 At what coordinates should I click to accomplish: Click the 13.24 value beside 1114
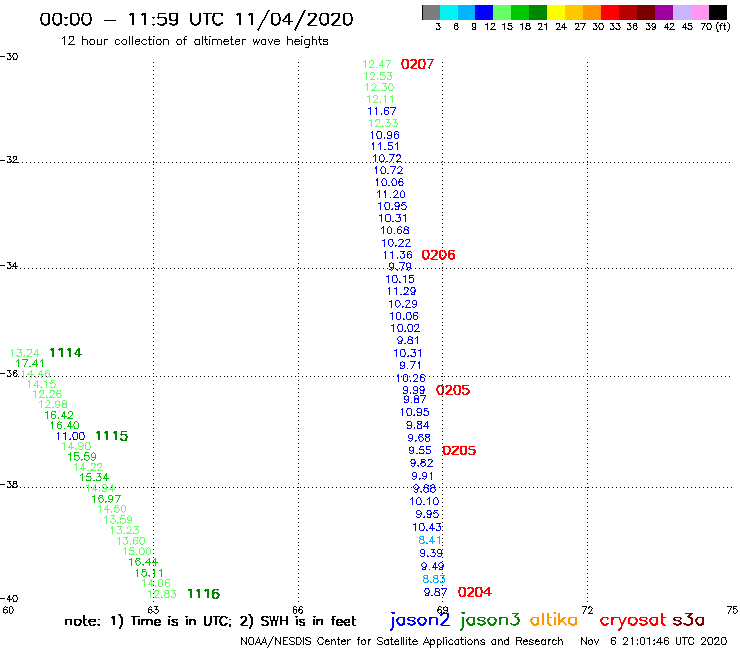[x=25, y=353]
